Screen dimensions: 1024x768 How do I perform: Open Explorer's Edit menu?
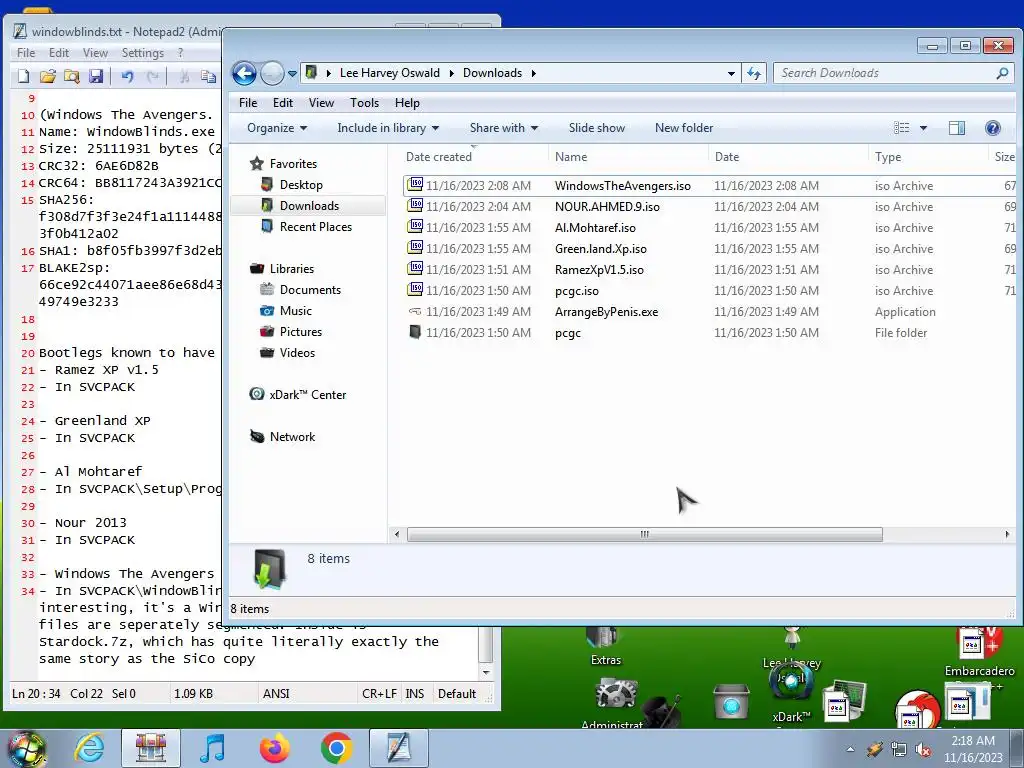pos(283,103)
